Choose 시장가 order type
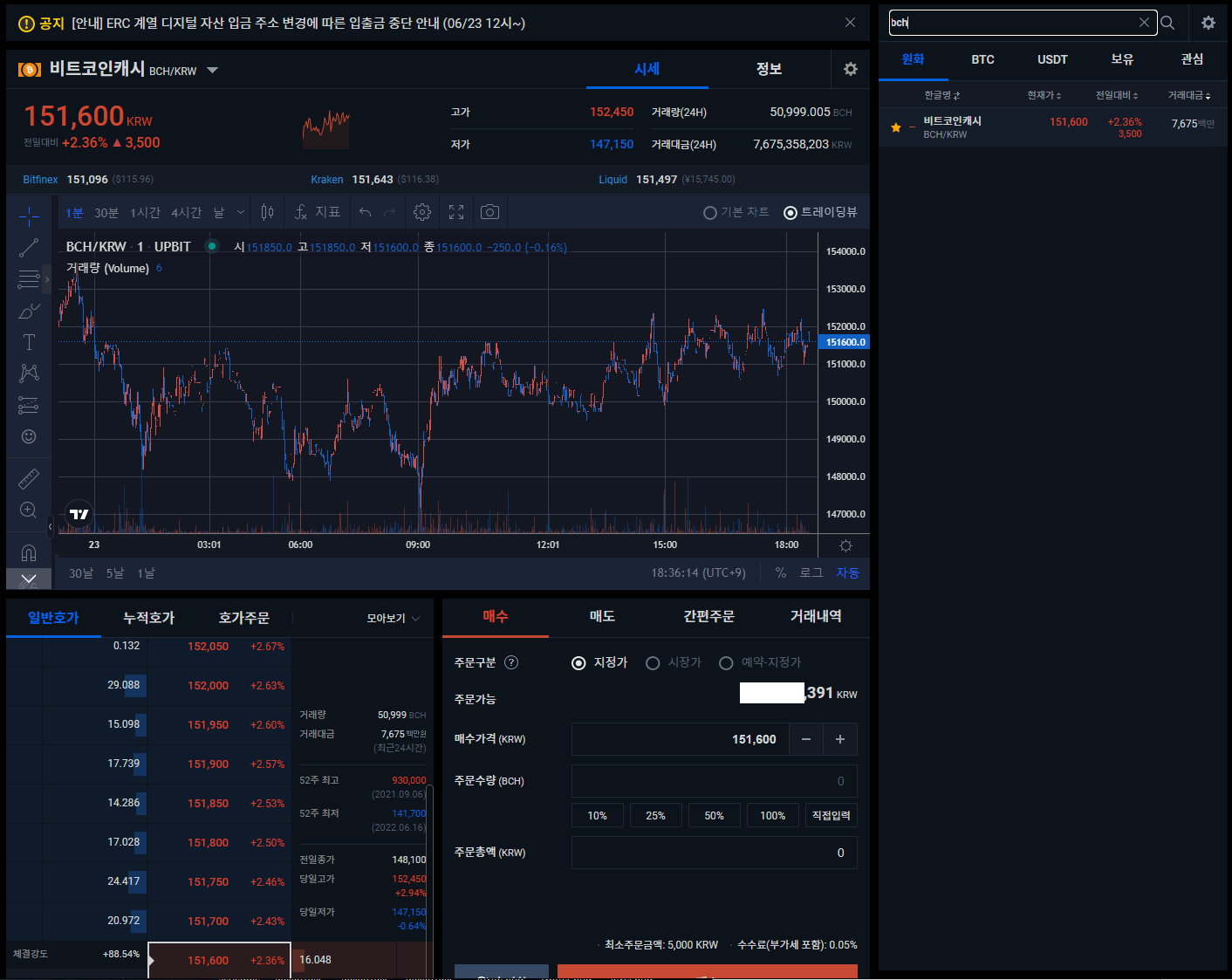 (674, 662)
